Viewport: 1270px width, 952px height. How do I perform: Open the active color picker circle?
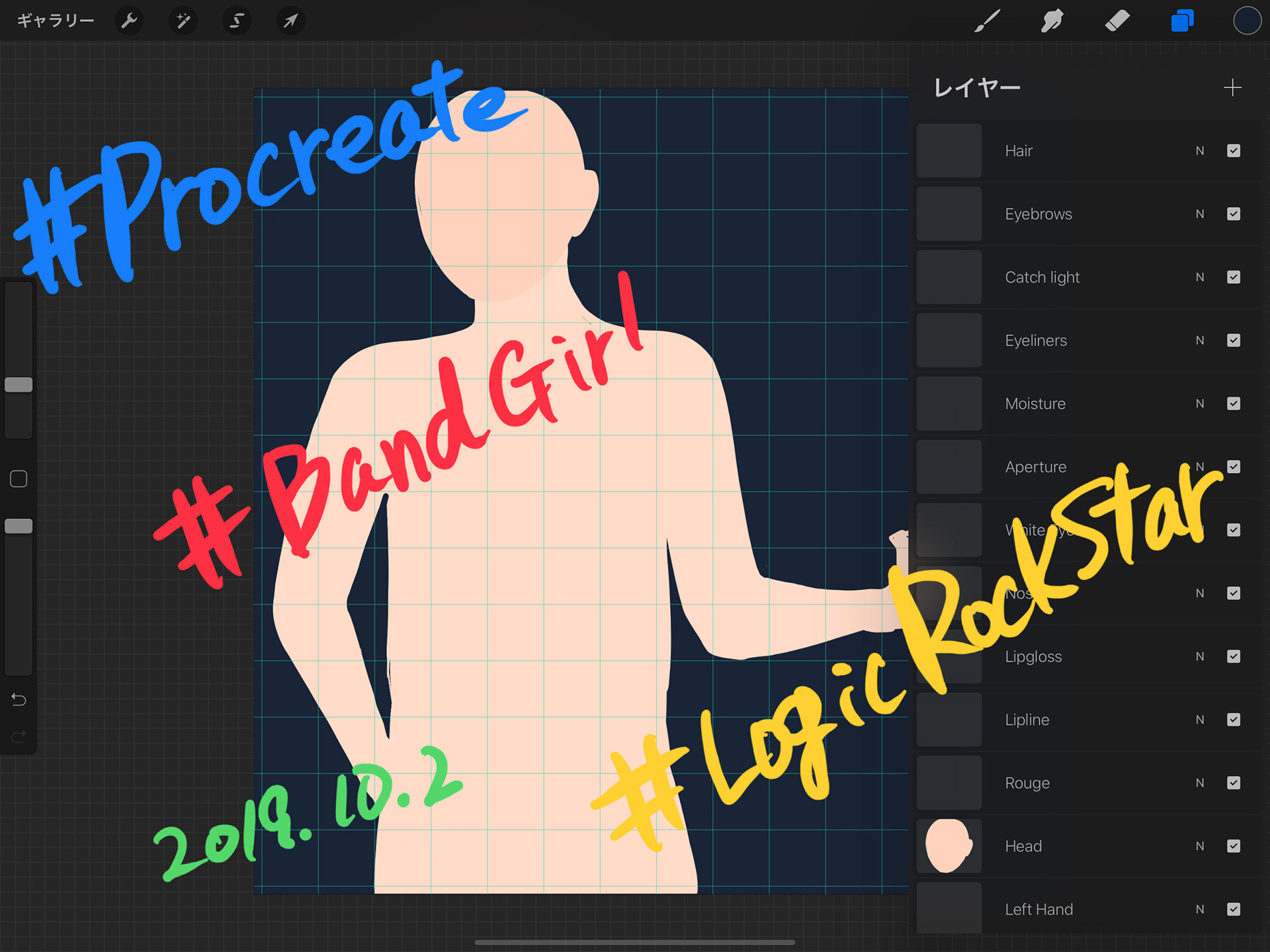(x=1247, y=21)
